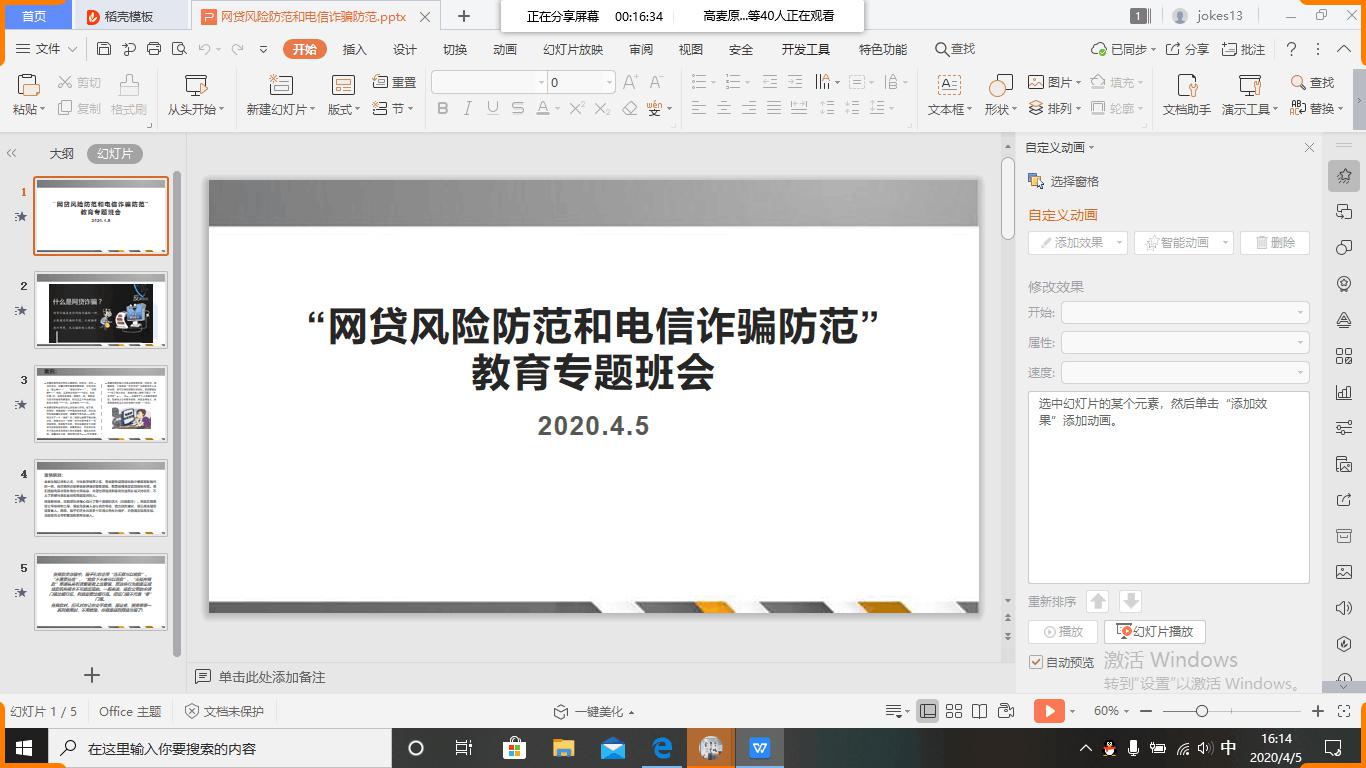The height and width of the screenshot is (768, 1366).
Task: Select the text box (文本框) tool
Action: point(947,86)
